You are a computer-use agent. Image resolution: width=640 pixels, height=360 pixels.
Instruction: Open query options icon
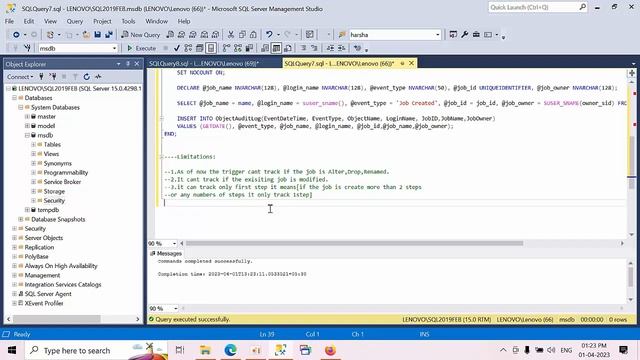[x=199, y=48]
